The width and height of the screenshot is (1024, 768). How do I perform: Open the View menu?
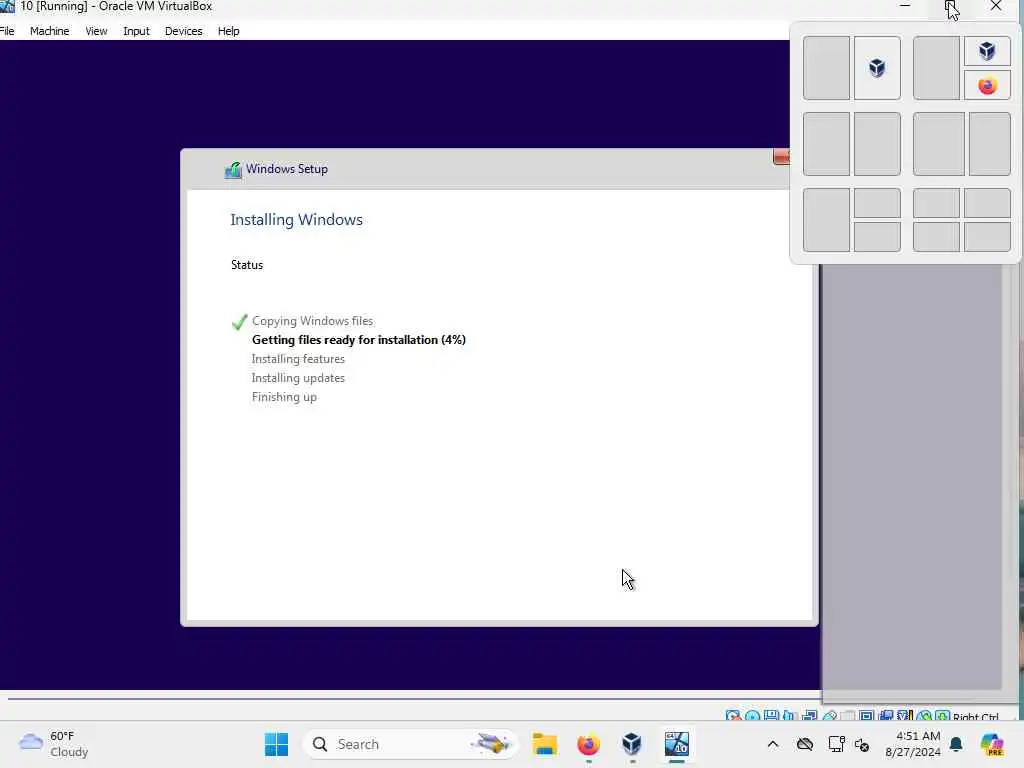click(x=96, y=31)
